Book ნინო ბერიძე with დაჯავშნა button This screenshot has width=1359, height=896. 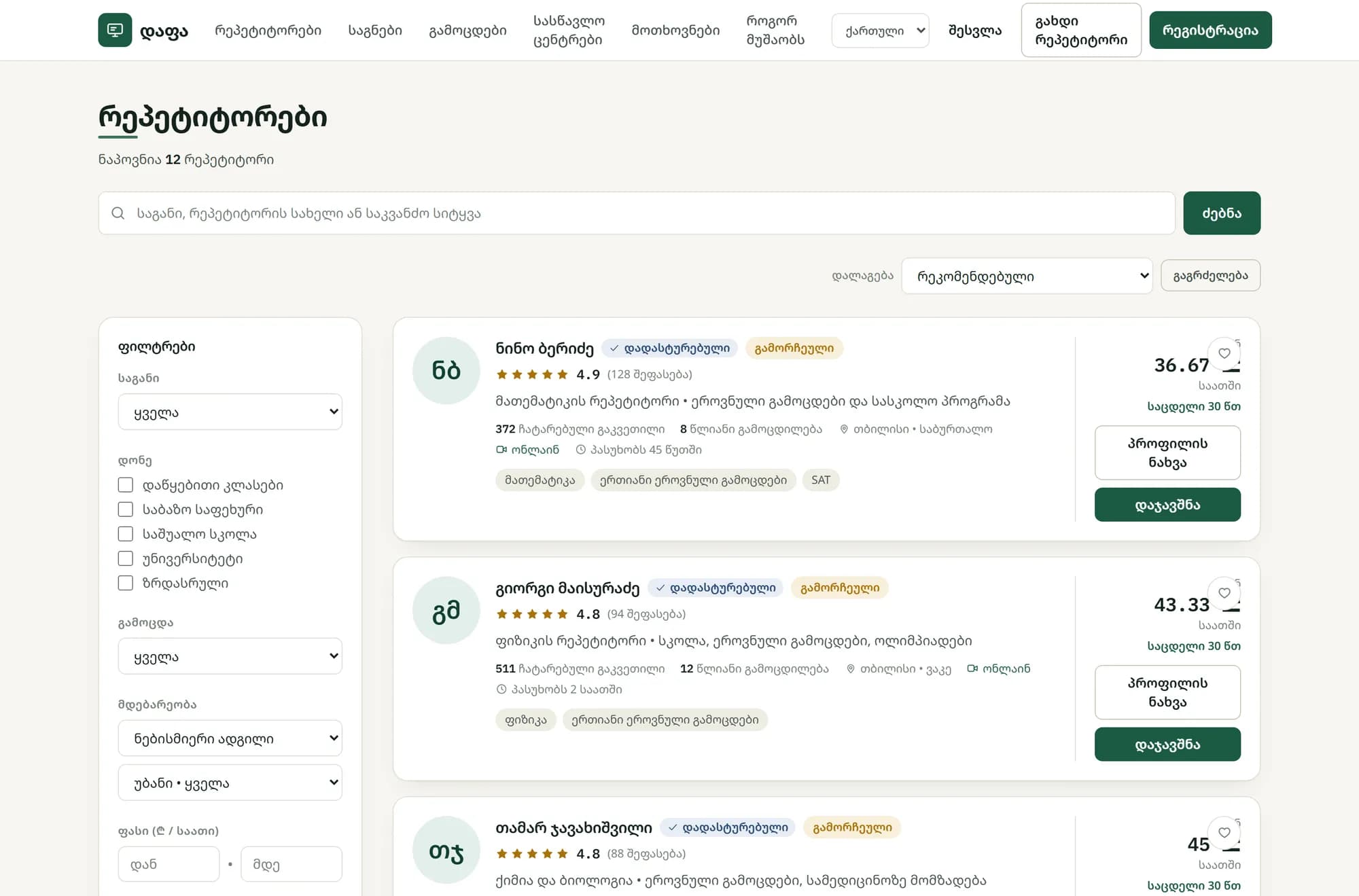point(1167,505)
